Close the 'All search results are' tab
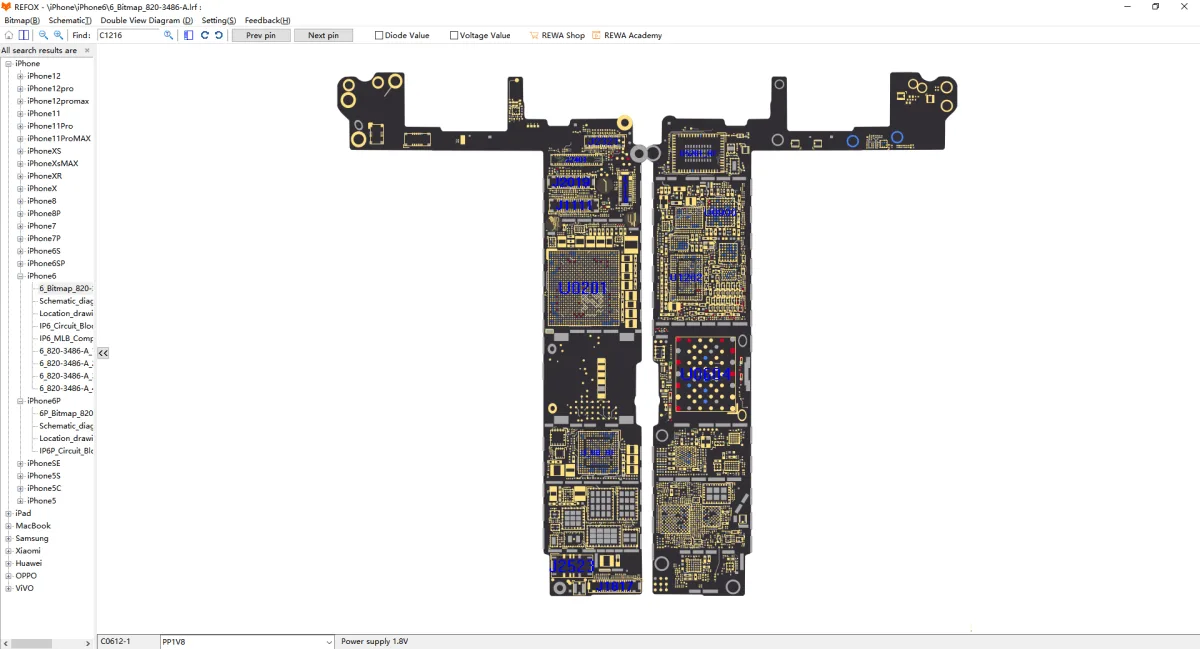Image resolution: width=1200 pixels, height=649 pixels. 87,50
